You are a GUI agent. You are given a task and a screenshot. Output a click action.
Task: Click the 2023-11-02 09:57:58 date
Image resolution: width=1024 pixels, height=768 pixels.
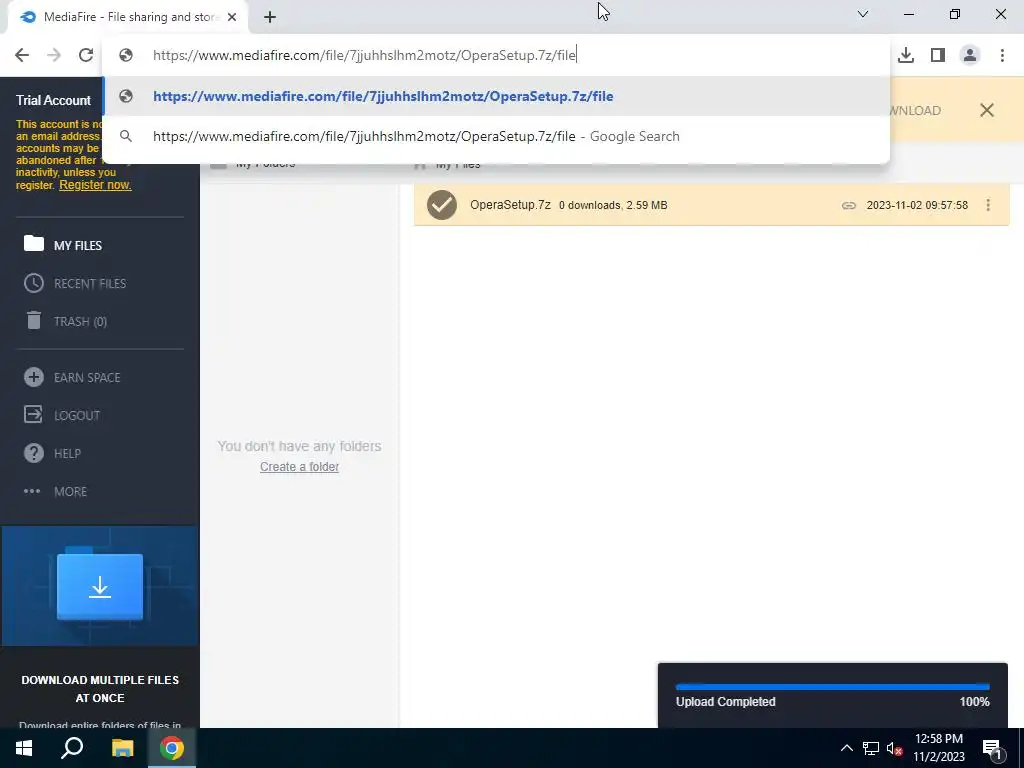coord(917,205)
